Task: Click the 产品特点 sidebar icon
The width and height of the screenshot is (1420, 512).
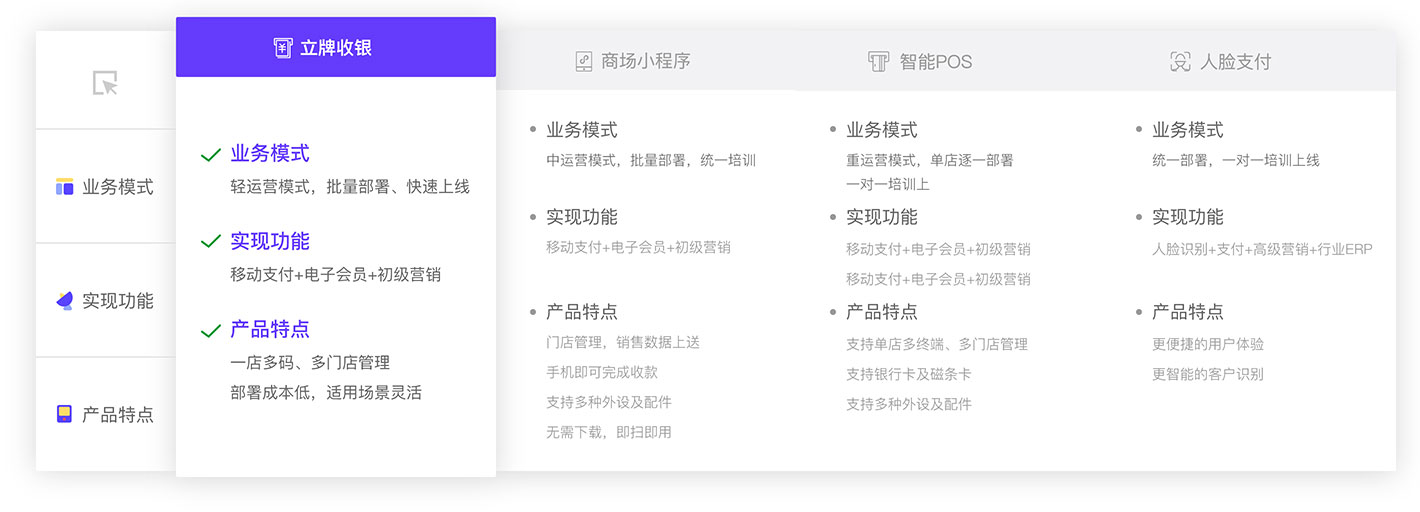Action: [x=65, y=414]
